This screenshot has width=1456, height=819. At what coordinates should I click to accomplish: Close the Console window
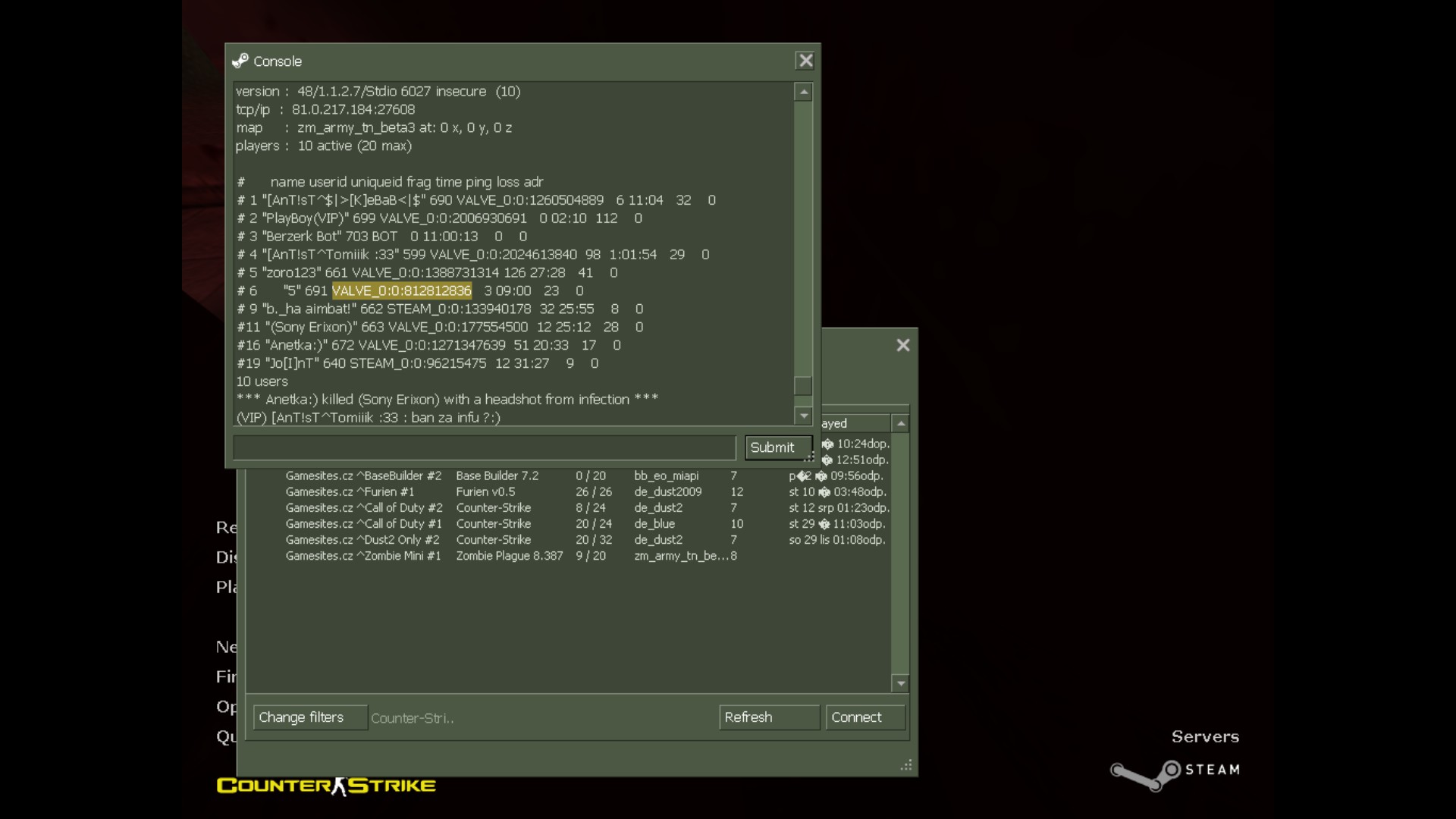tap(805, 61)
